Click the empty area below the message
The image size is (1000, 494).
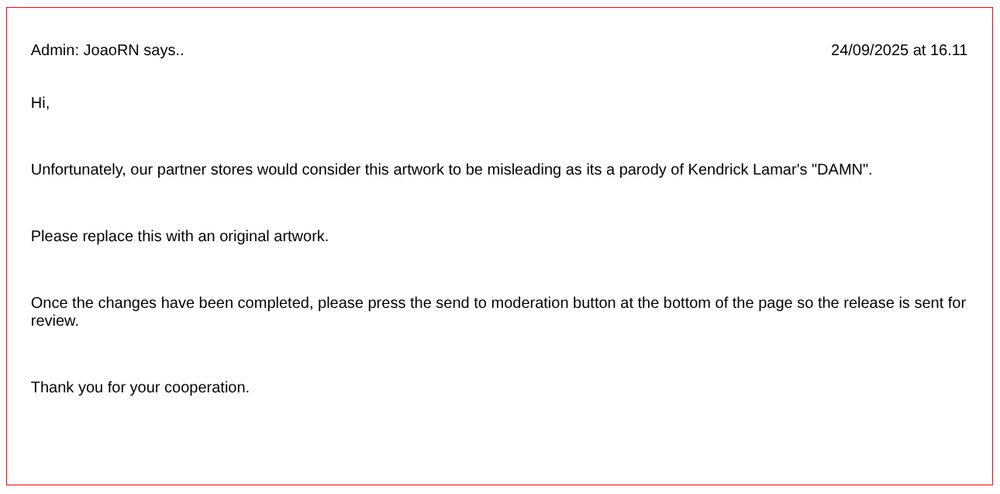[x=500, y=445]
